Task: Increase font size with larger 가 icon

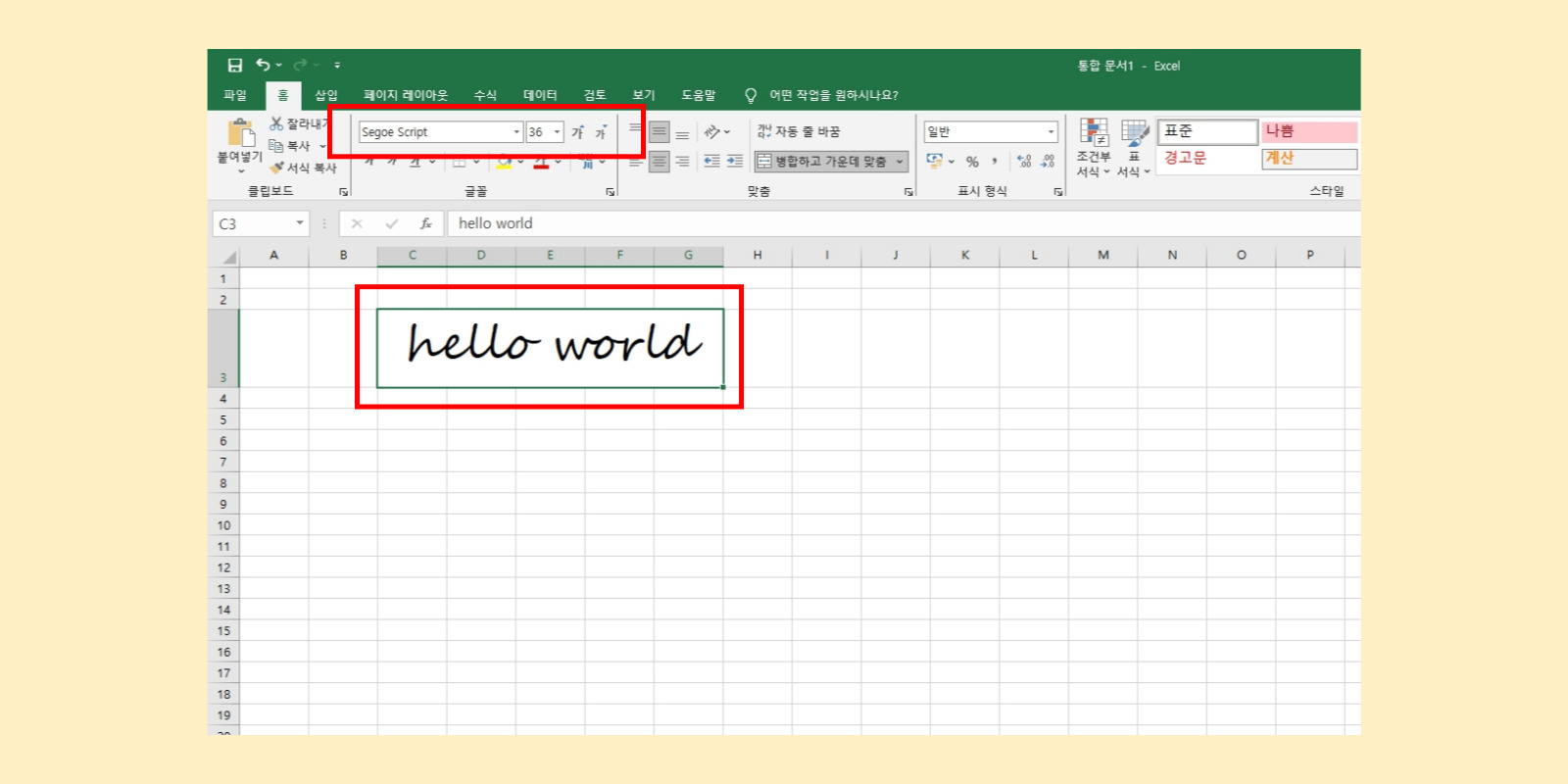Action: [578, 132]
